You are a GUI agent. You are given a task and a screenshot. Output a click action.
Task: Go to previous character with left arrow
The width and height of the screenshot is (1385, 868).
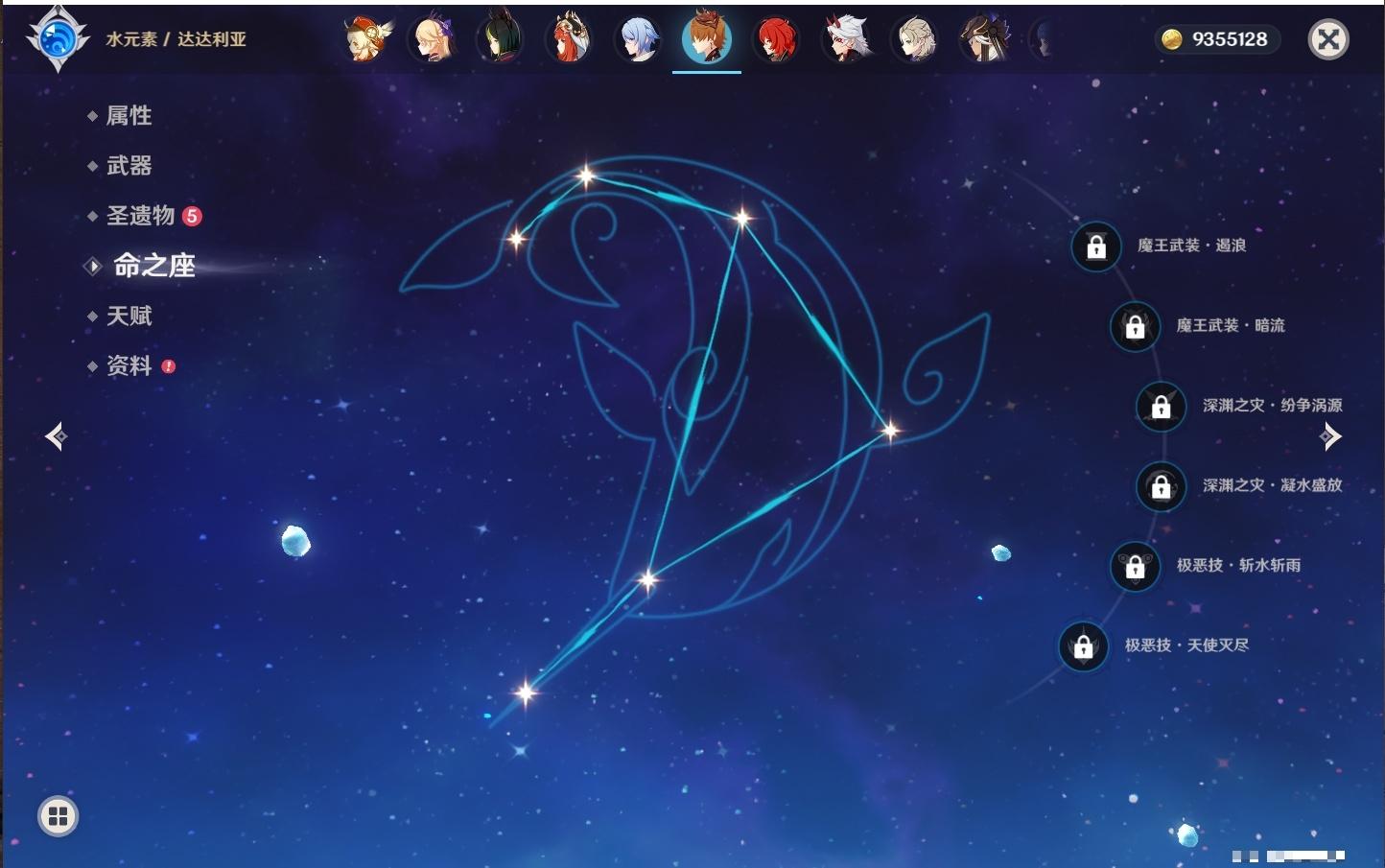pyautogui.click(x=56, y=436)
